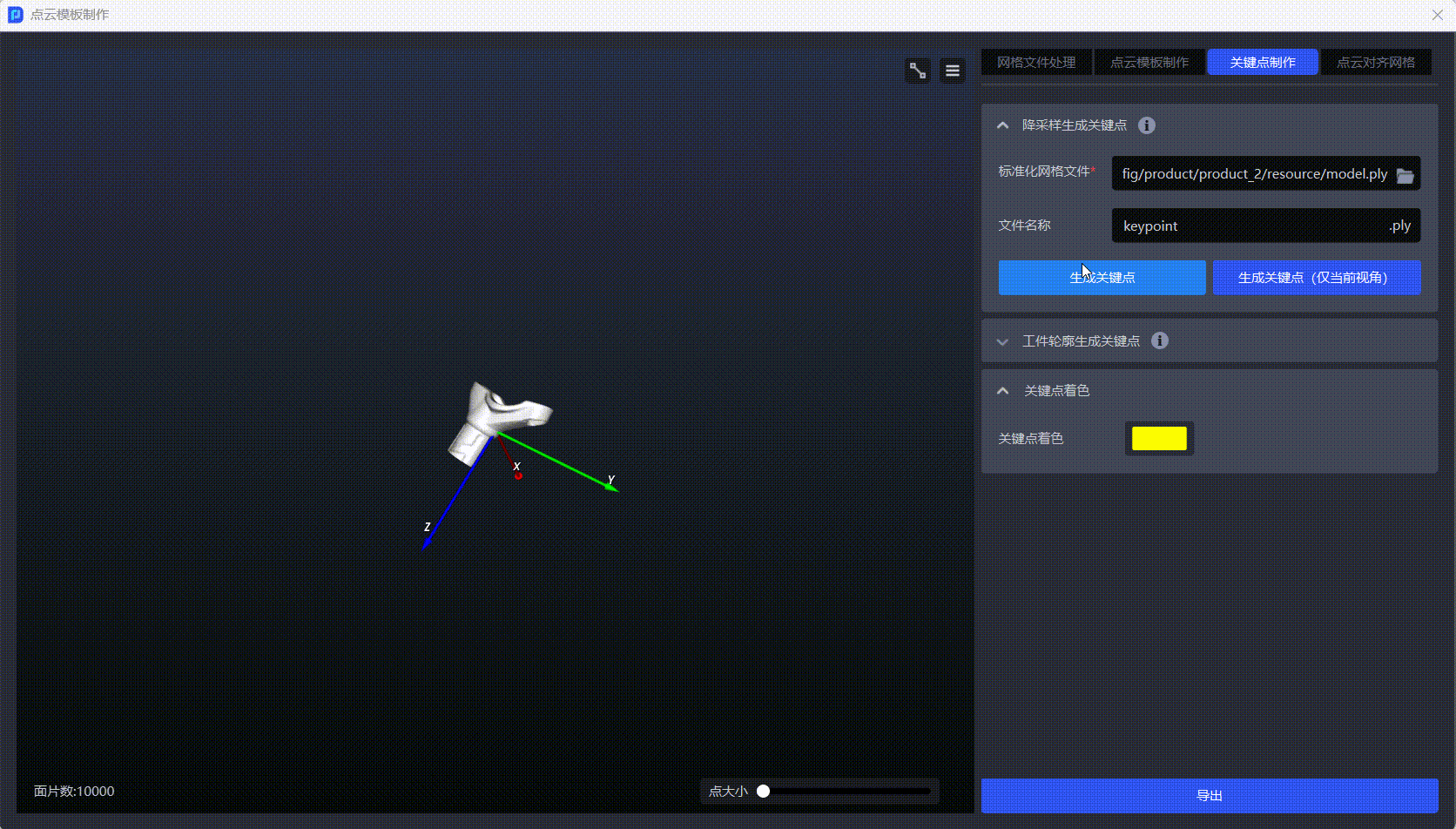Go to the 点云对齐网格 tab
Screen dimensions: 1456x829
[1376, 63]
